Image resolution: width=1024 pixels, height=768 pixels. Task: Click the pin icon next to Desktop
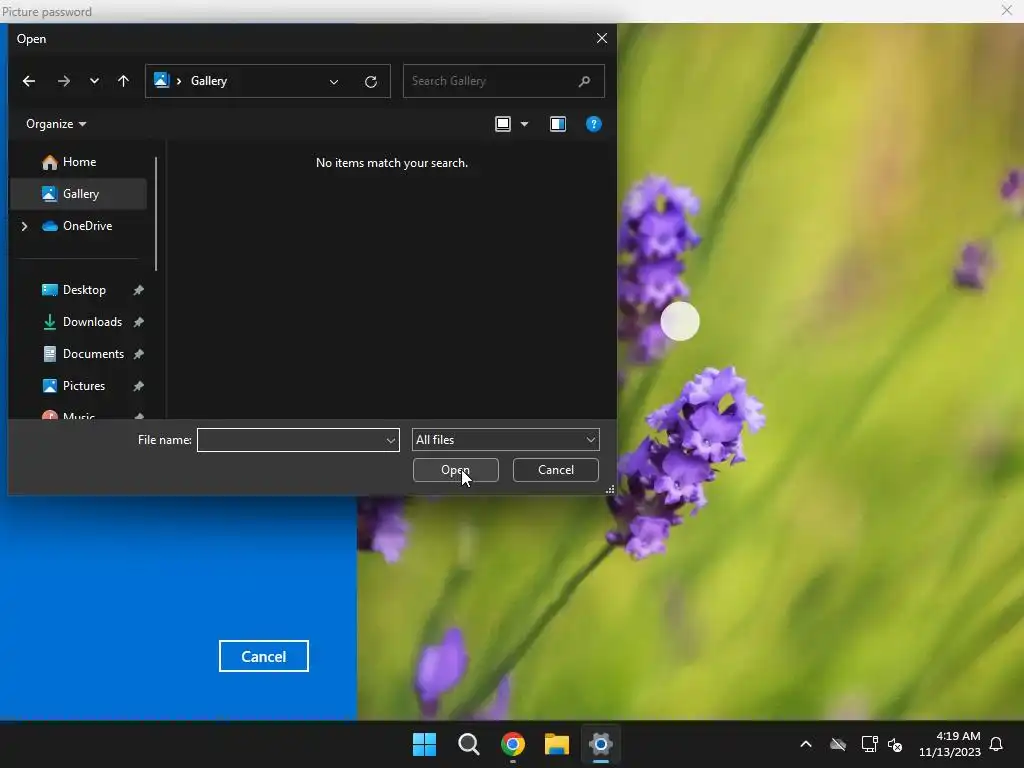click(138, 290)
